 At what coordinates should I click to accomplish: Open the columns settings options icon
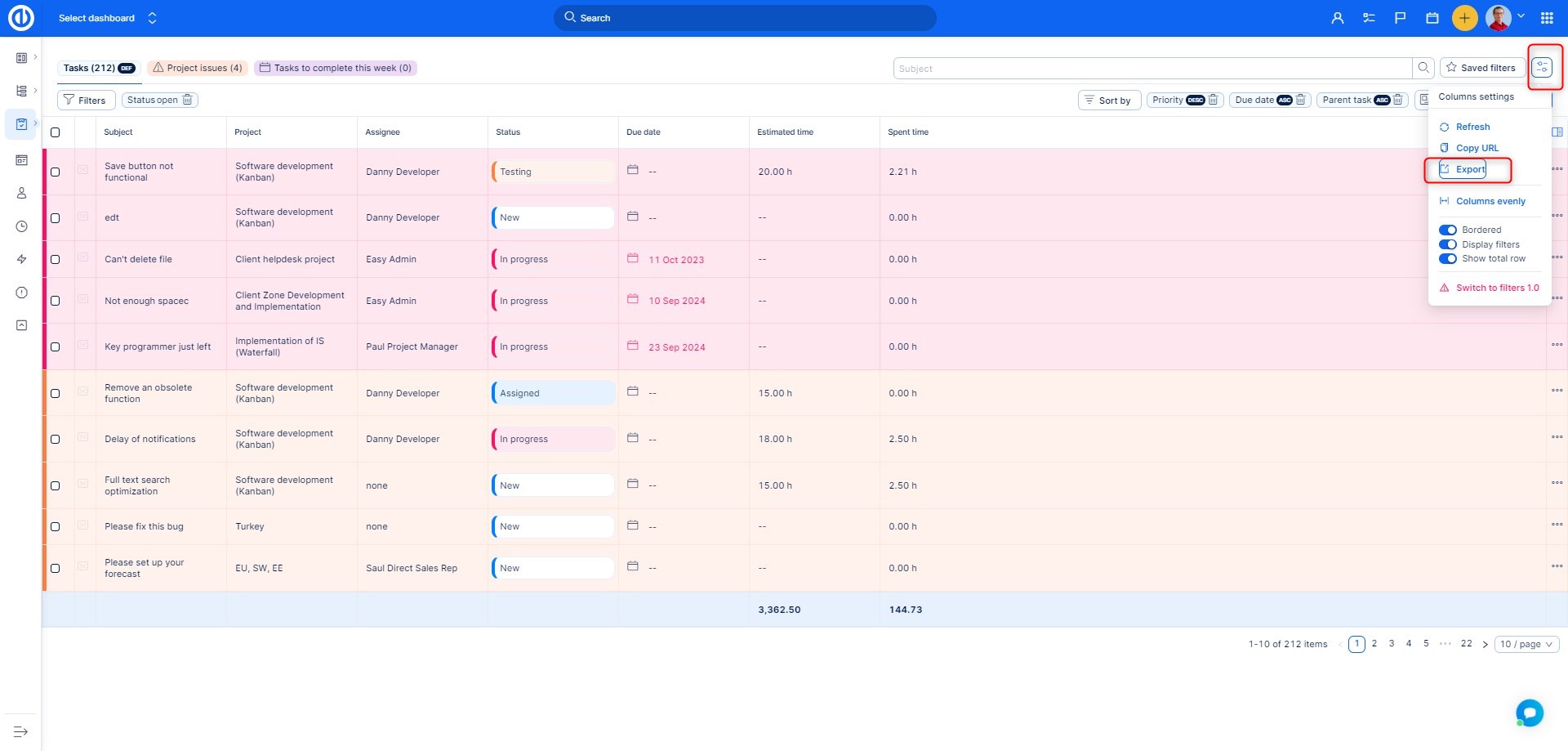point(1542,68)
